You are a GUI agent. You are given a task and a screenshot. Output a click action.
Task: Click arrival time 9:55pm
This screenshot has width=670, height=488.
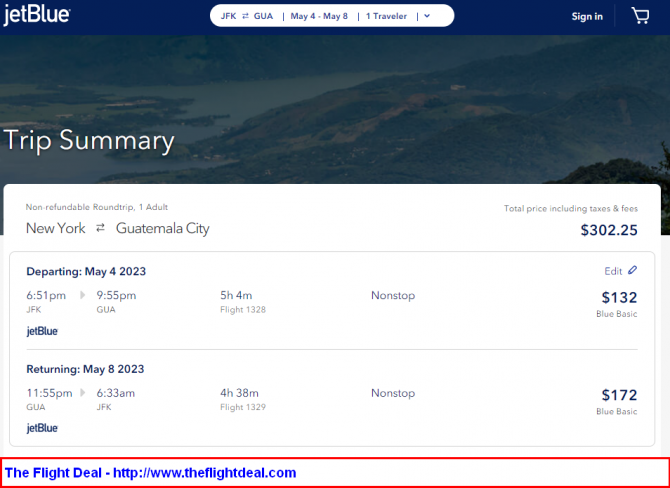pos(116,295)
